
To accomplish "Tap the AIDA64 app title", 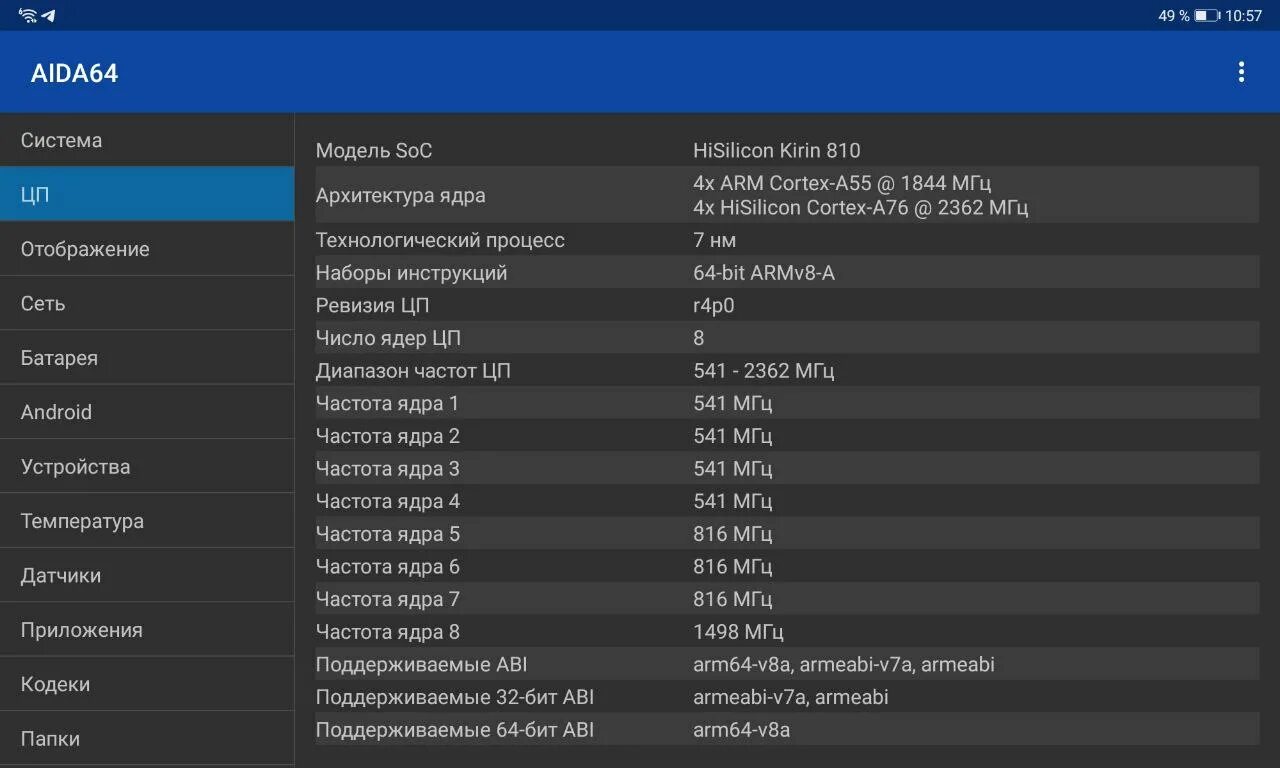I will click(x=74, y=73).
